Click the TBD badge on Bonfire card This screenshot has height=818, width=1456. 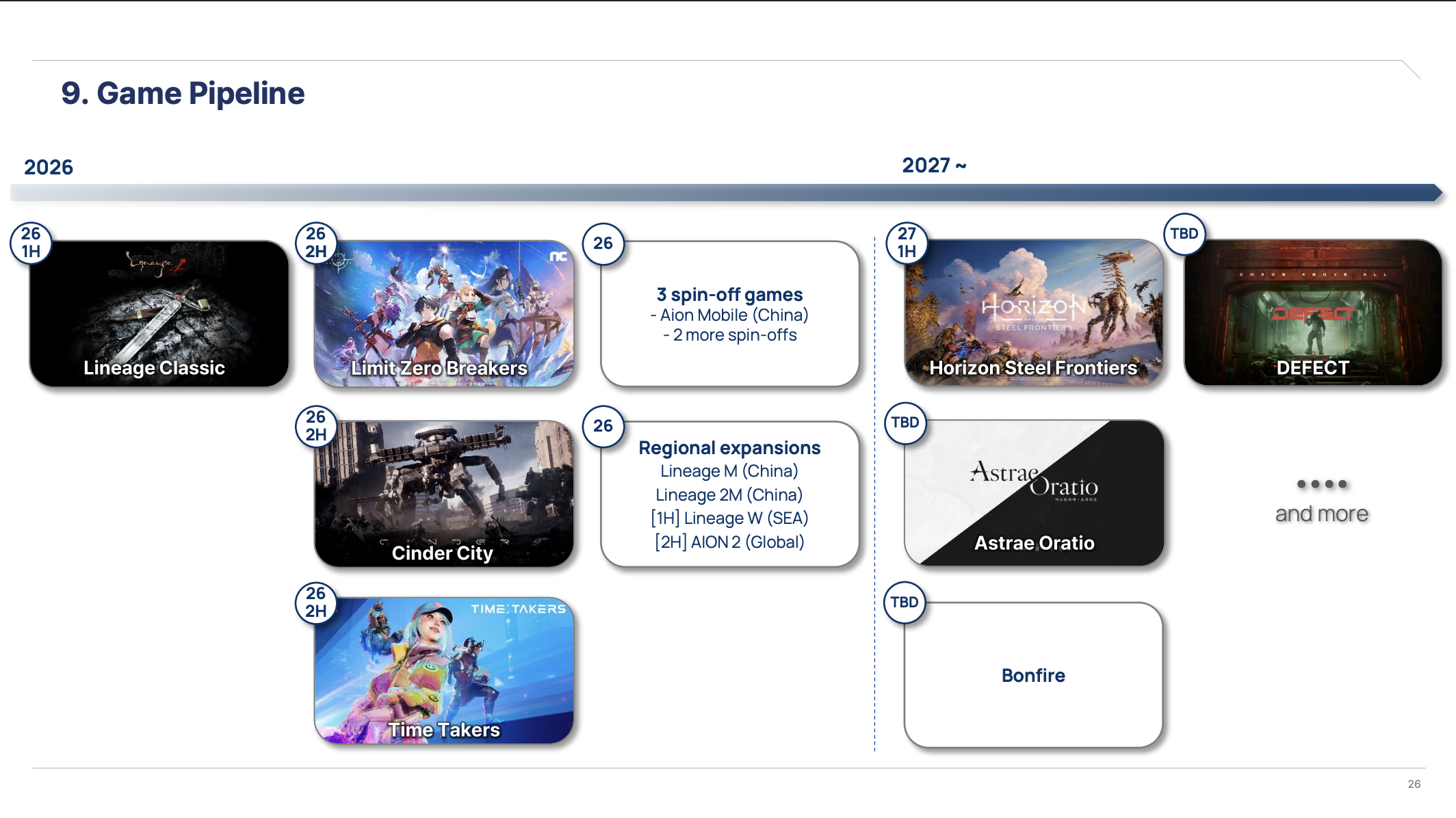(x=905, y=603)
